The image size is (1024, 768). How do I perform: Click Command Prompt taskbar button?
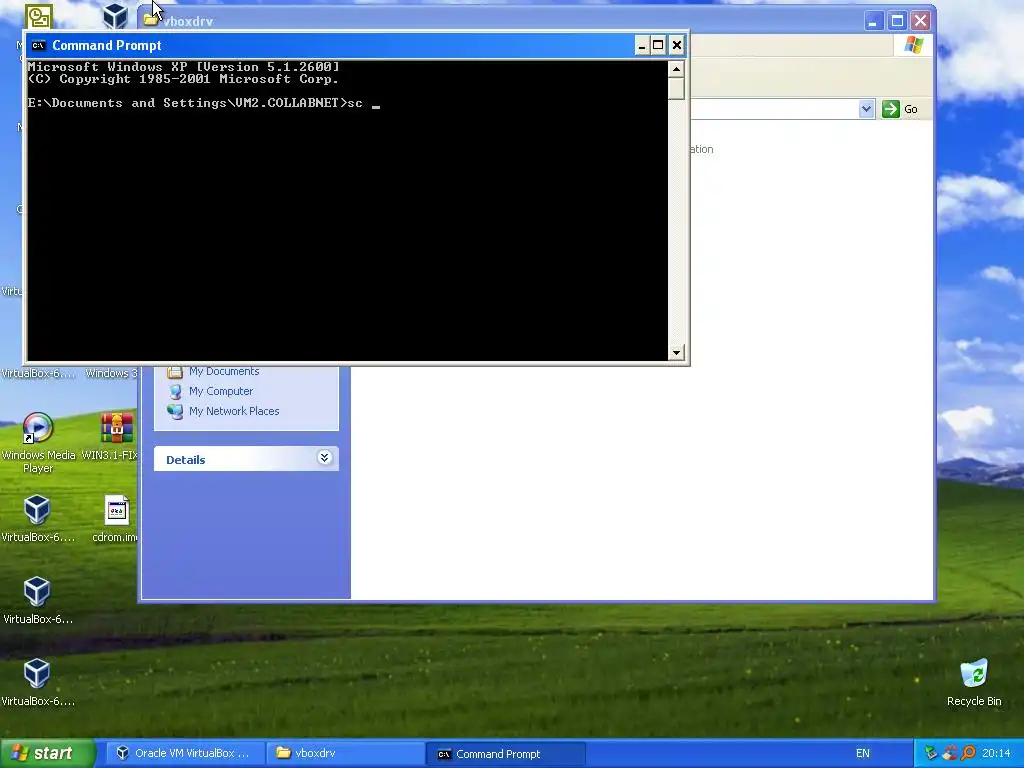pos(505,754)
